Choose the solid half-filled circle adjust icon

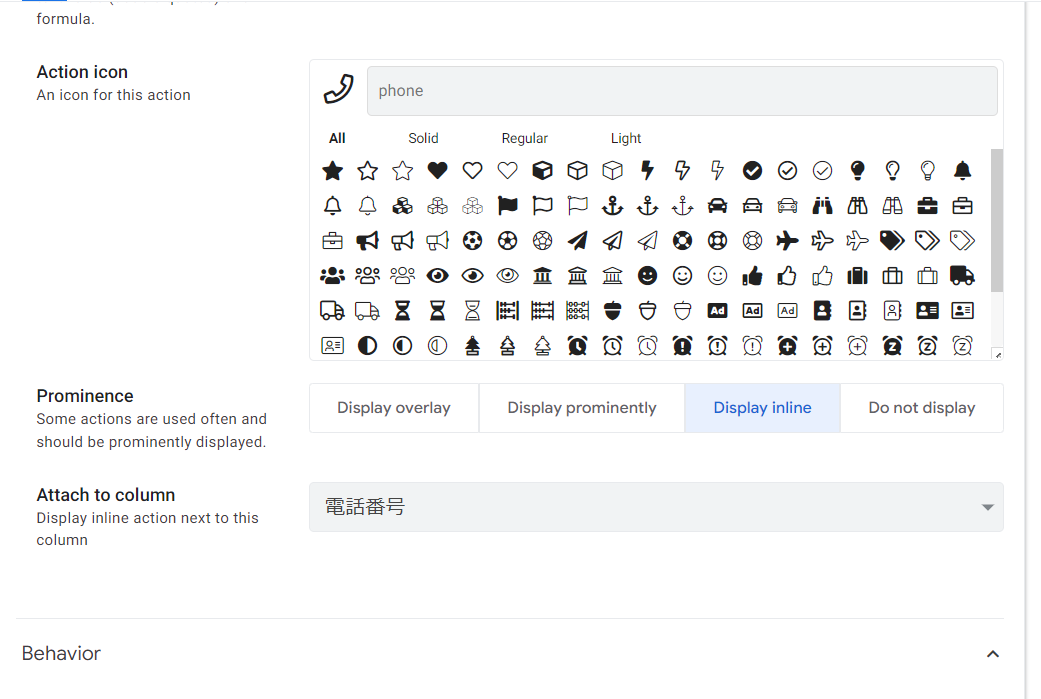pyautogui.click(x=367, y=346)
